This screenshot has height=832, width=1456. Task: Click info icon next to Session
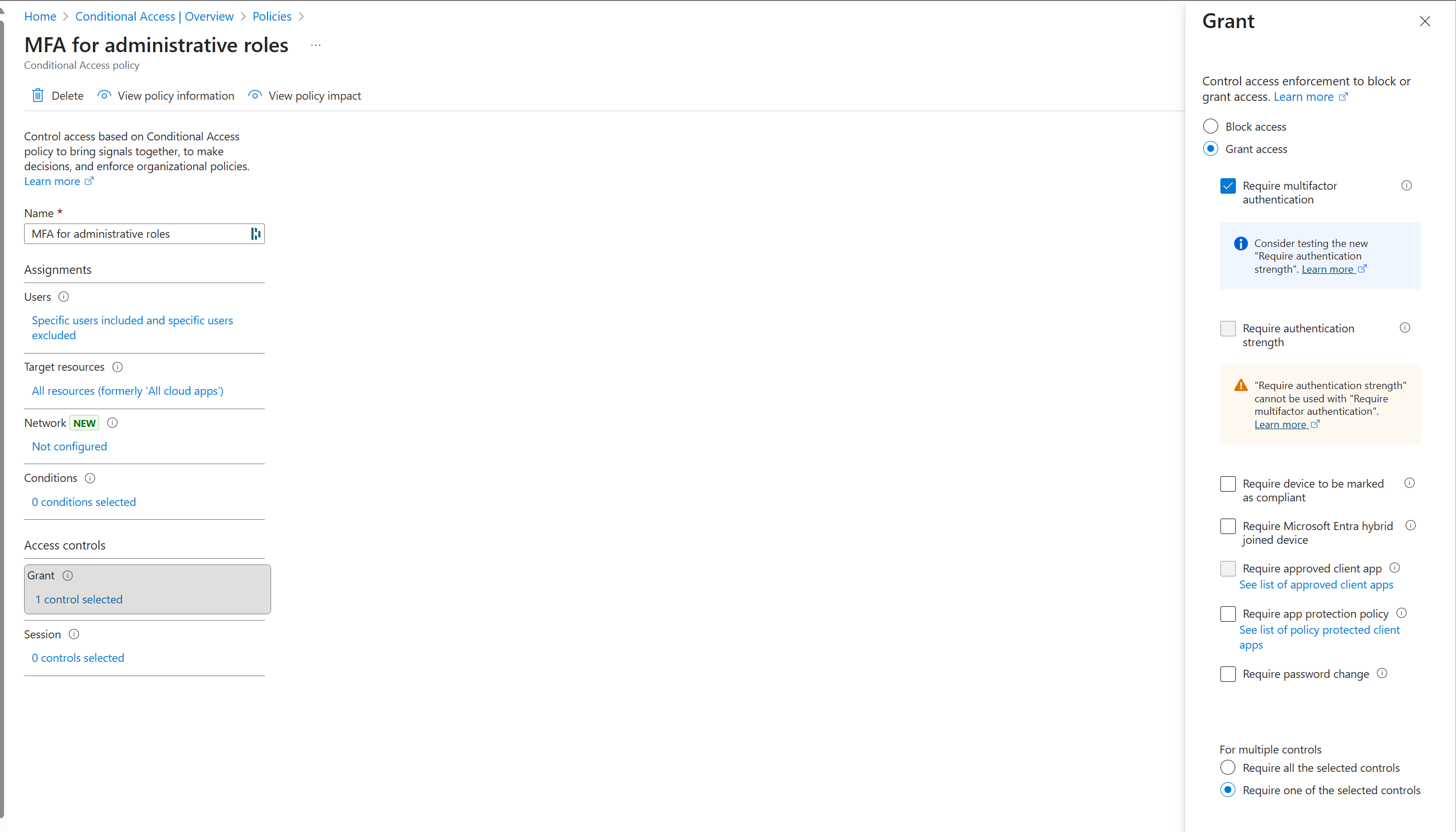point(74,635)
